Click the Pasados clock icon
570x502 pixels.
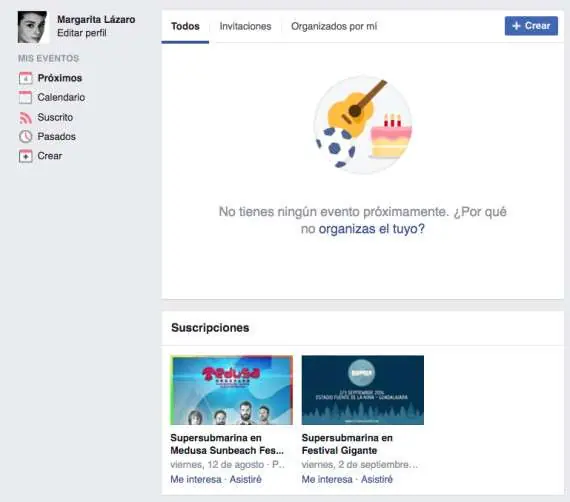pos(25,136)
